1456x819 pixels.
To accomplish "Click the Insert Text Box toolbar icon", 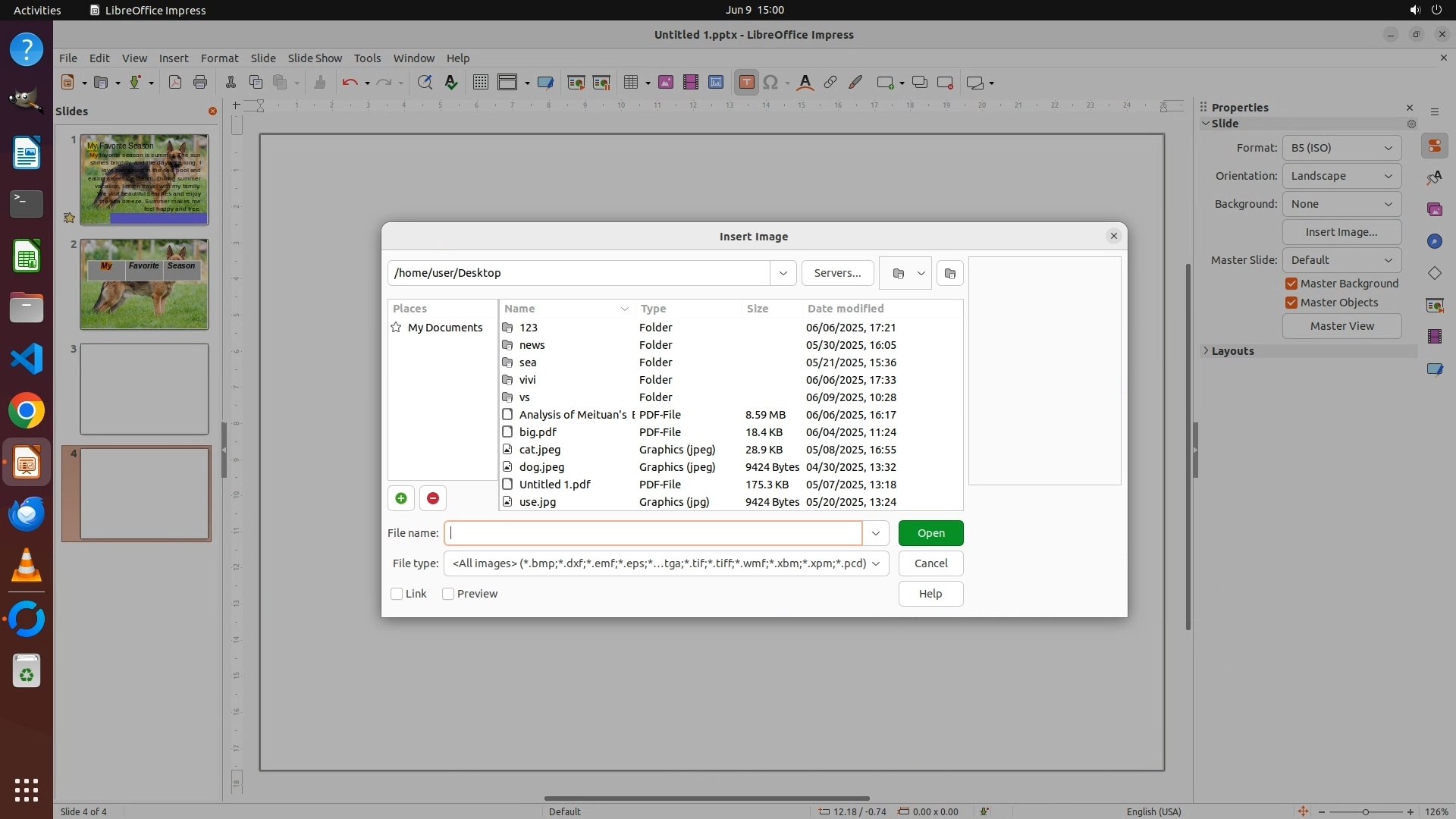I will point(746,83).
